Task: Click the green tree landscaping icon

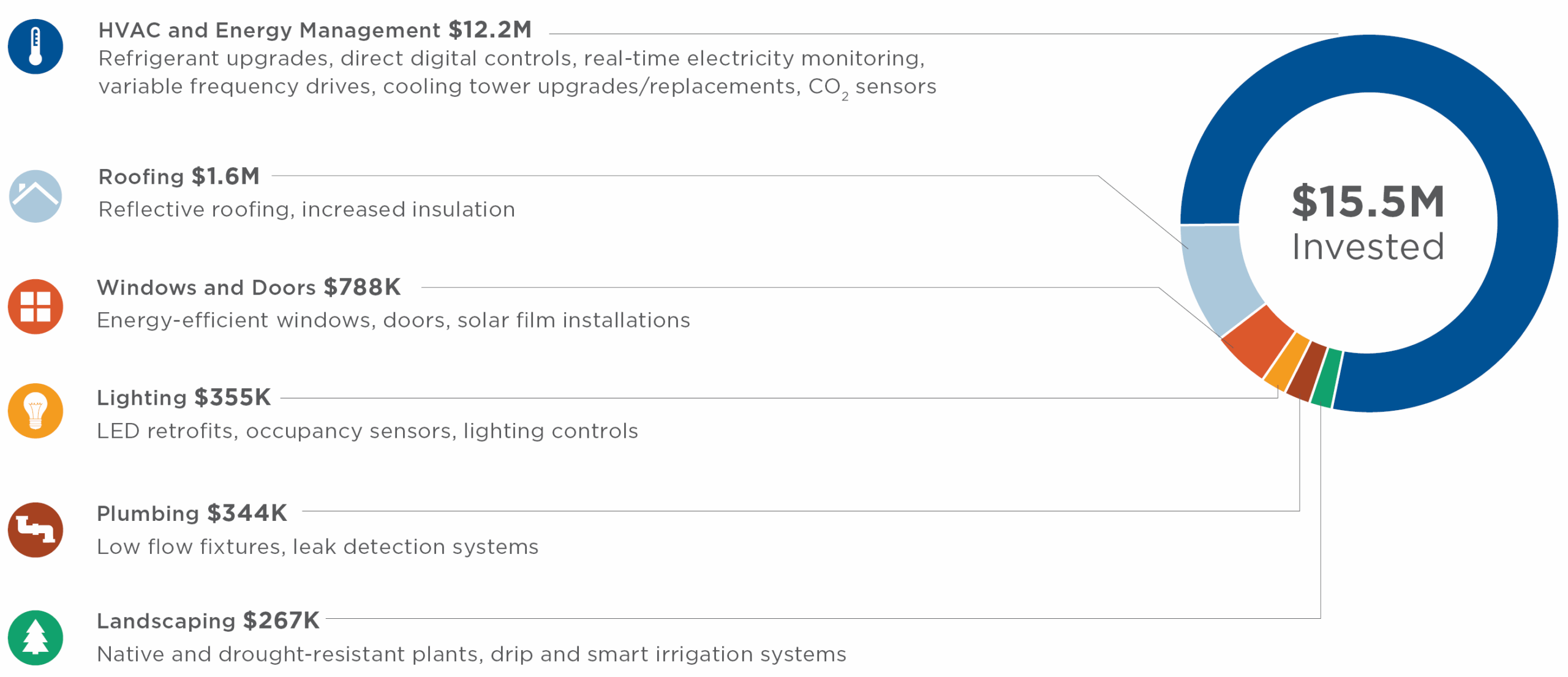Action: coord(36,637)
